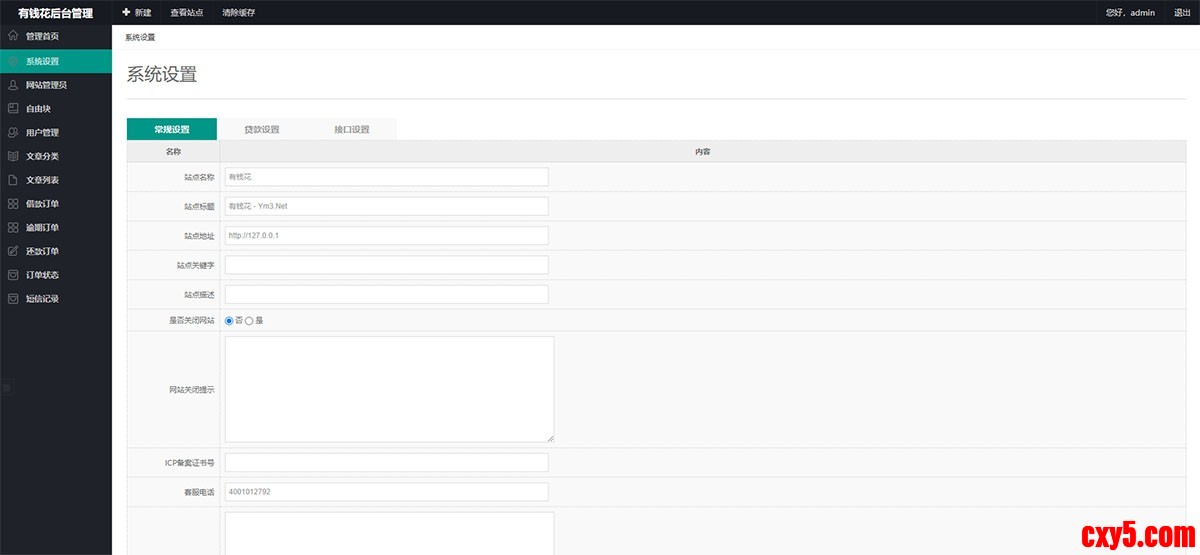This screenshot has height=555, width=1200.
Task: Click the gear icon beside 系统设置 in sidebar
Action: 13,61
